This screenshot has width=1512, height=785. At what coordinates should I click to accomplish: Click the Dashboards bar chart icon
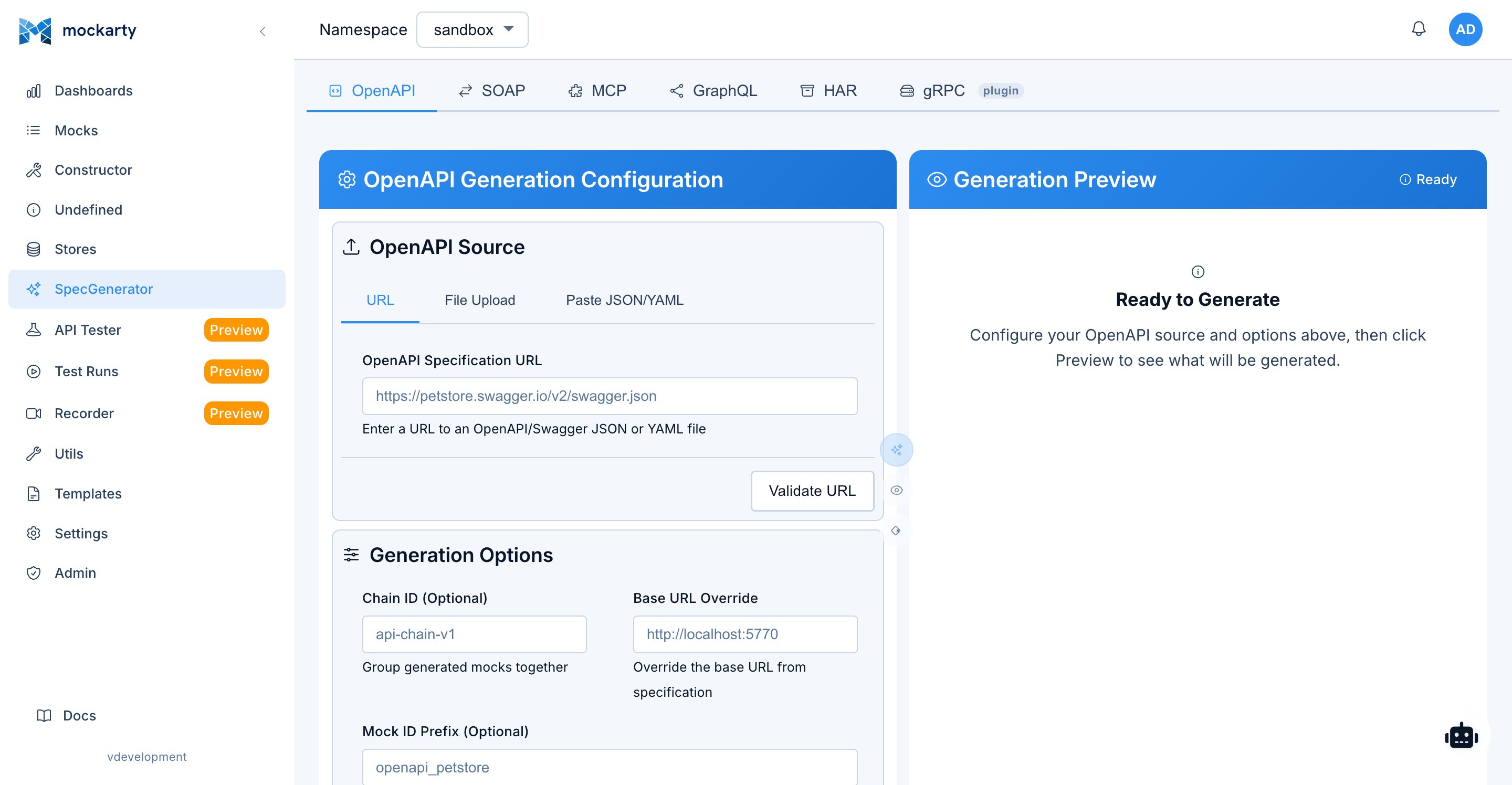coord(34,91)
